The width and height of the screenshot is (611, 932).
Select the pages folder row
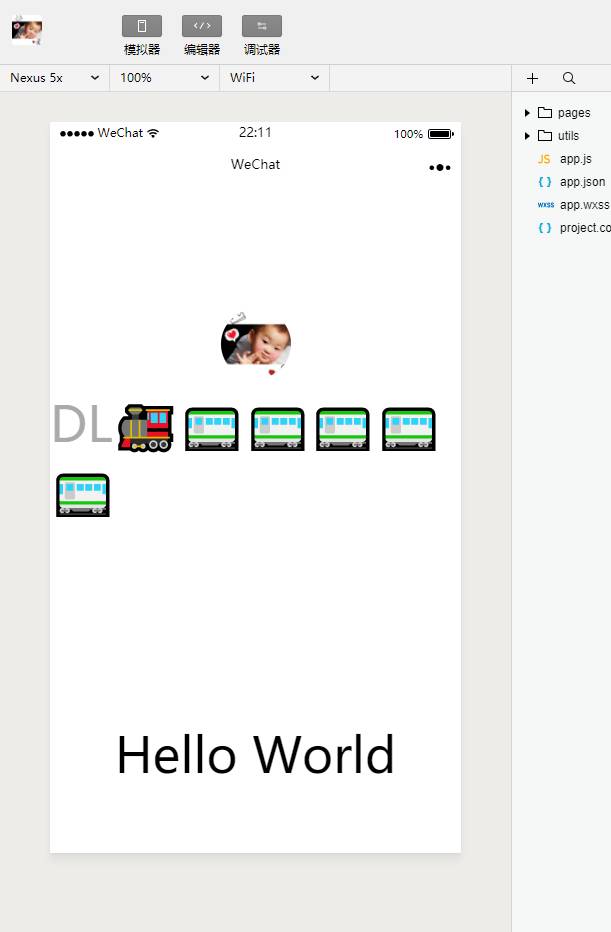562,113
